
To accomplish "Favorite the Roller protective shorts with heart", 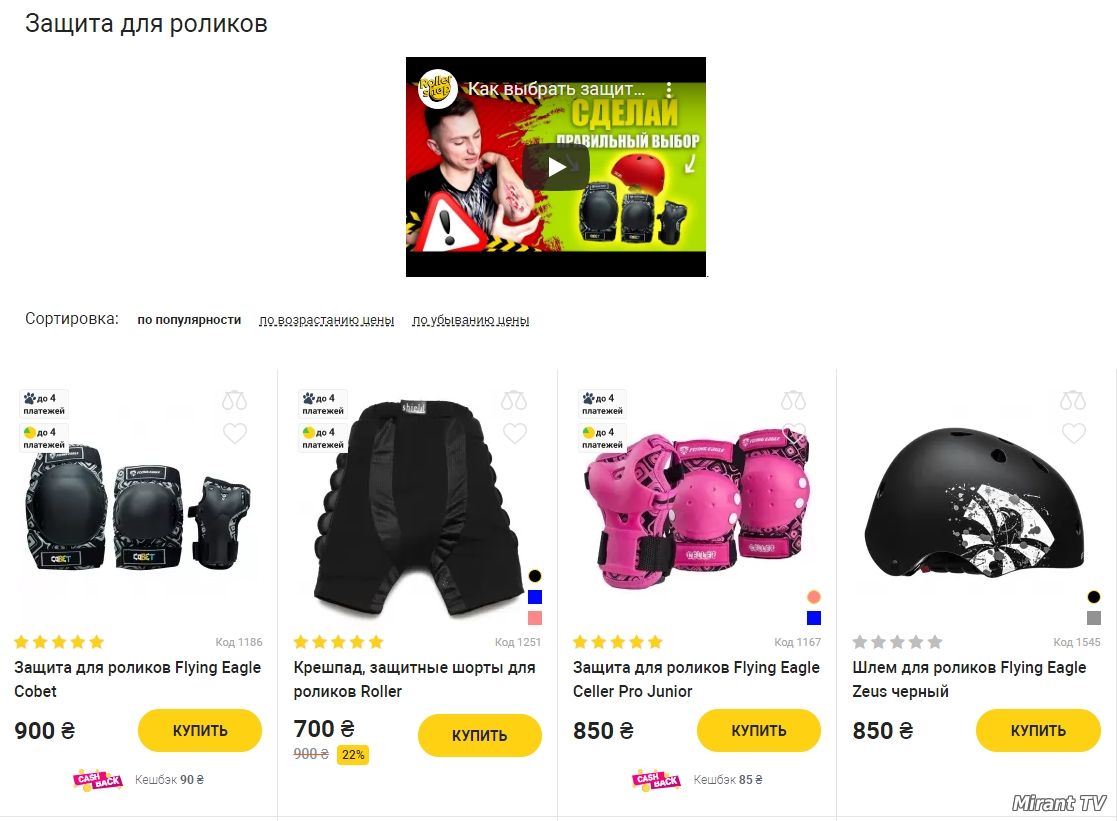I will click(x=514, y=433).
